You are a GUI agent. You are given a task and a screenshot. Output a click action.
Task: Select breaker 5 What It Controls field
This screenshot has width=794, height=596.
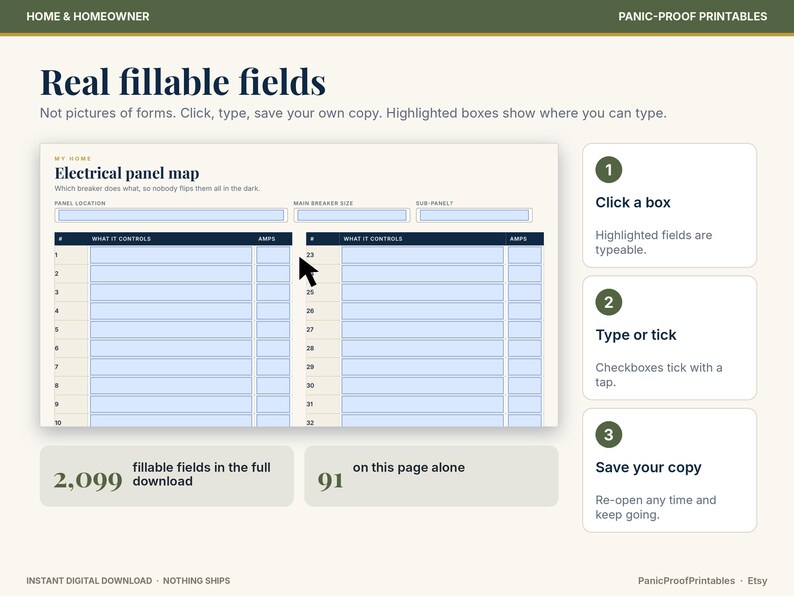[x=171, y=330]
